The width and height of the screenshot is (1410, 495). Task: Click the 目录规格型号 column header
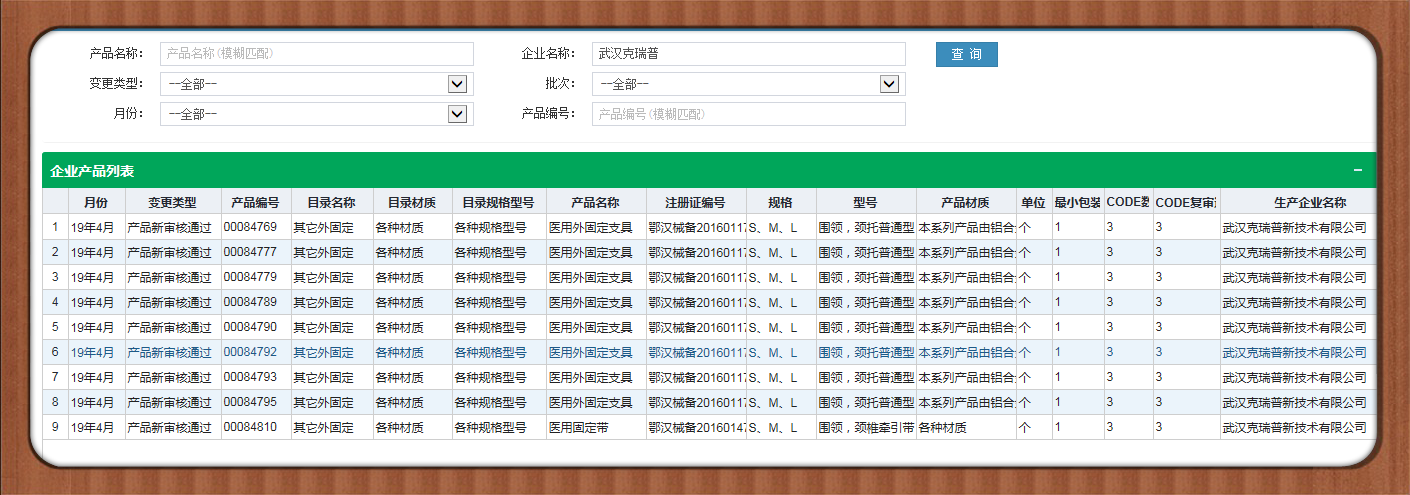498,202
